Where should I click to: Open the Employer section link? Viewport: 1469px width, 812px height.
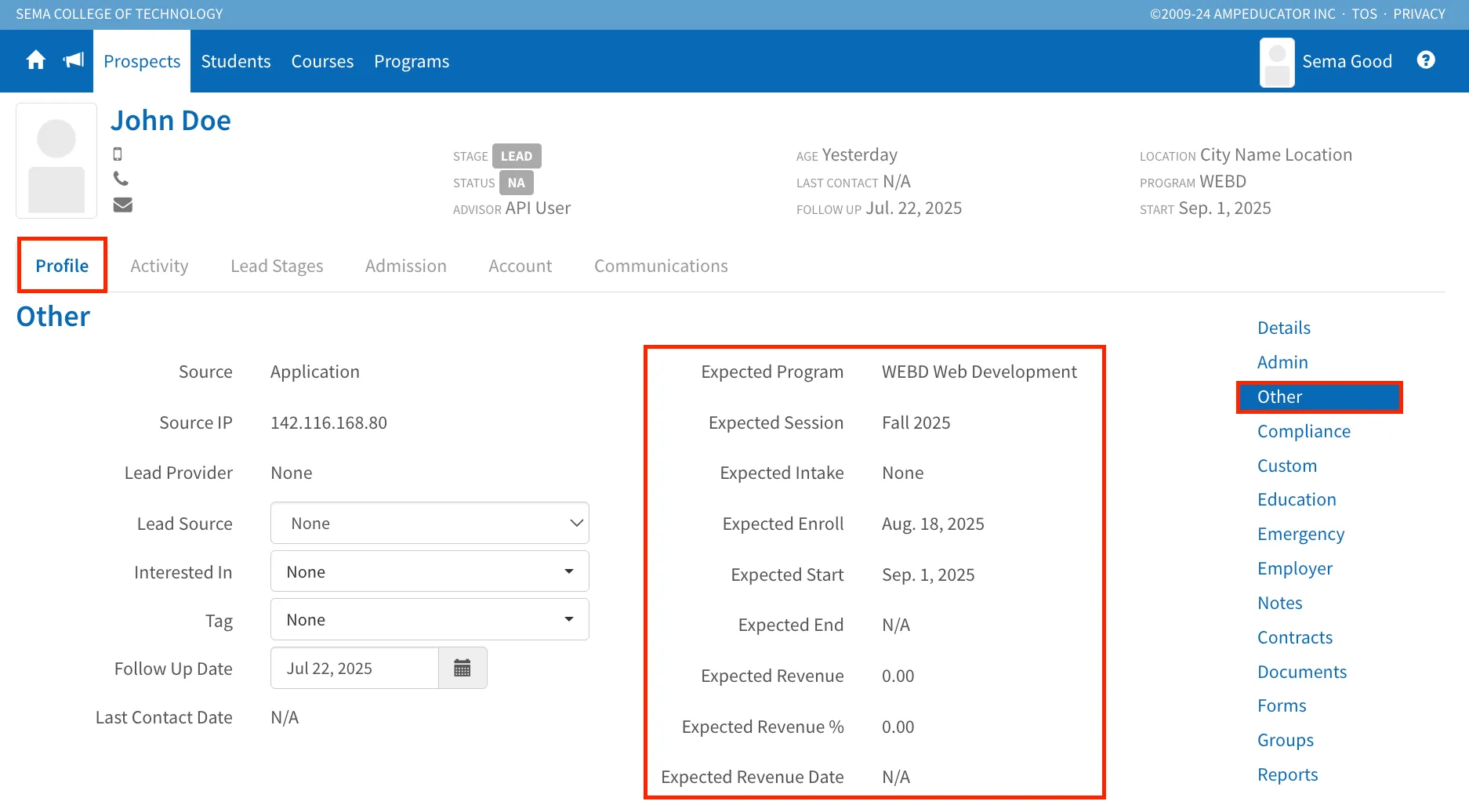click(1295, 568)
